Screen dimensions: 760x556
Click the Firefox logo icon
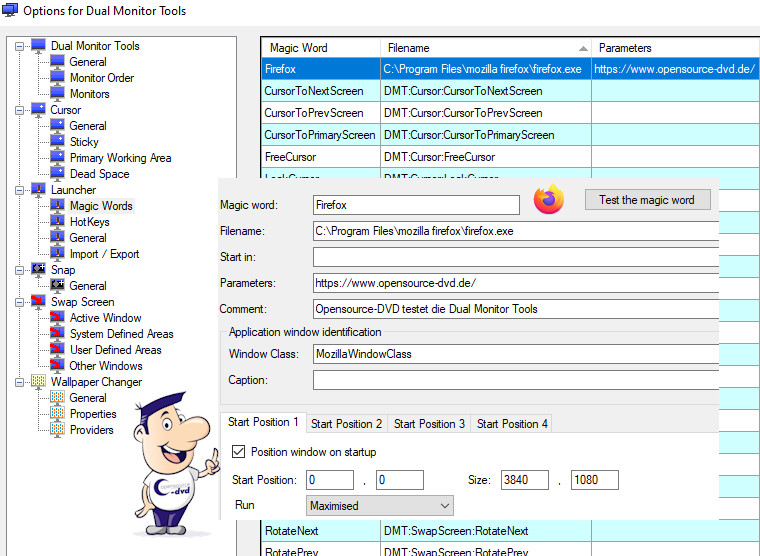point(548,200)
